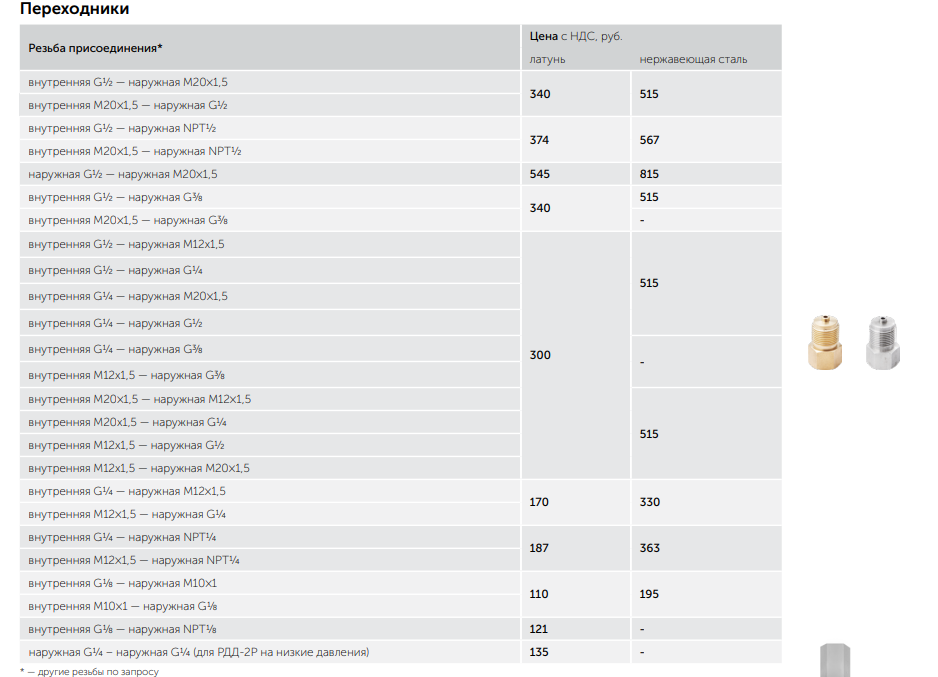Click the stainless steel price 363
Viewport: 938px width, 677px height.
(649, 548)
